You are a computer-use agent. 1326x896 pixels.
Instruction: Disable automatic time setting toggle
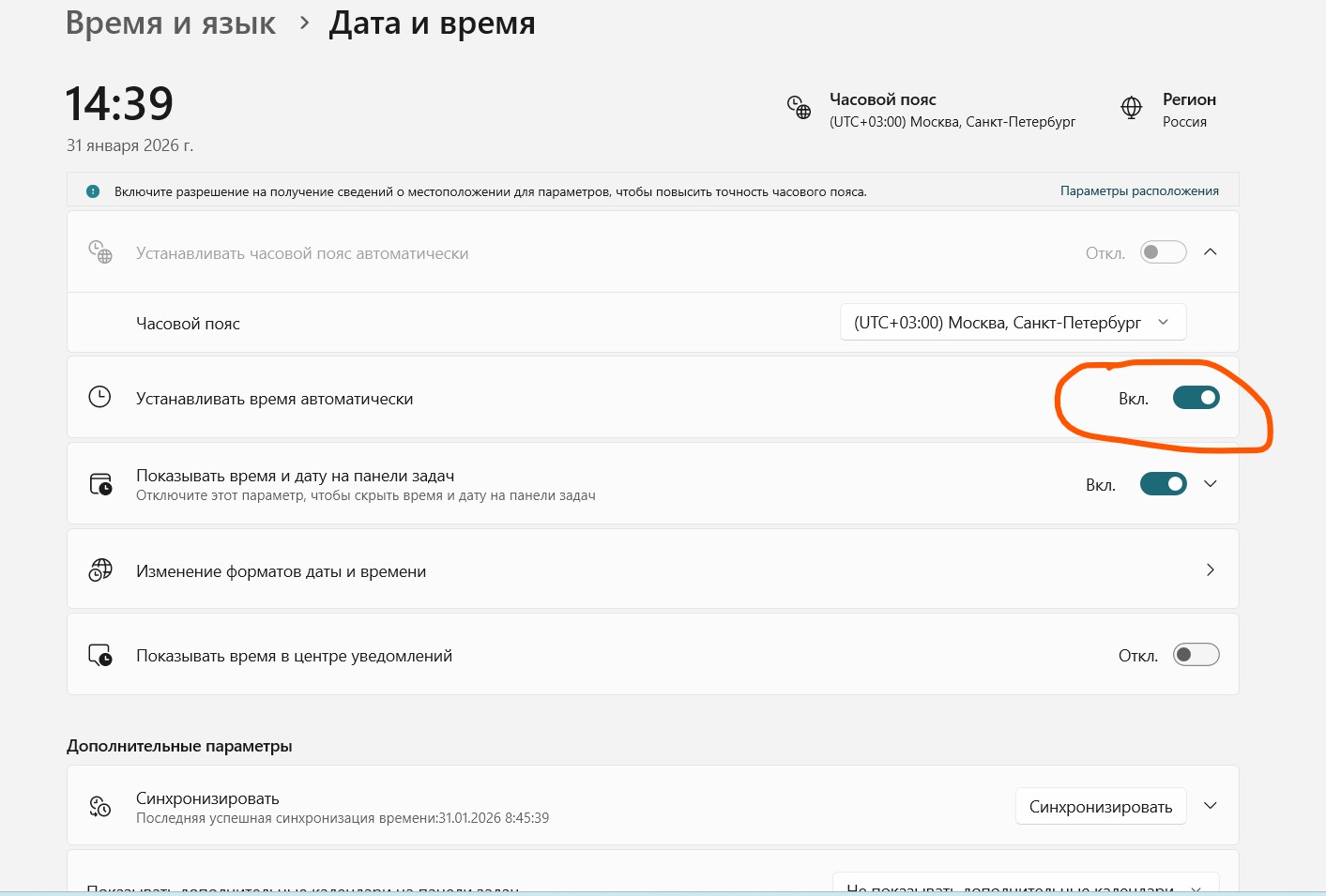[1196, 398]
